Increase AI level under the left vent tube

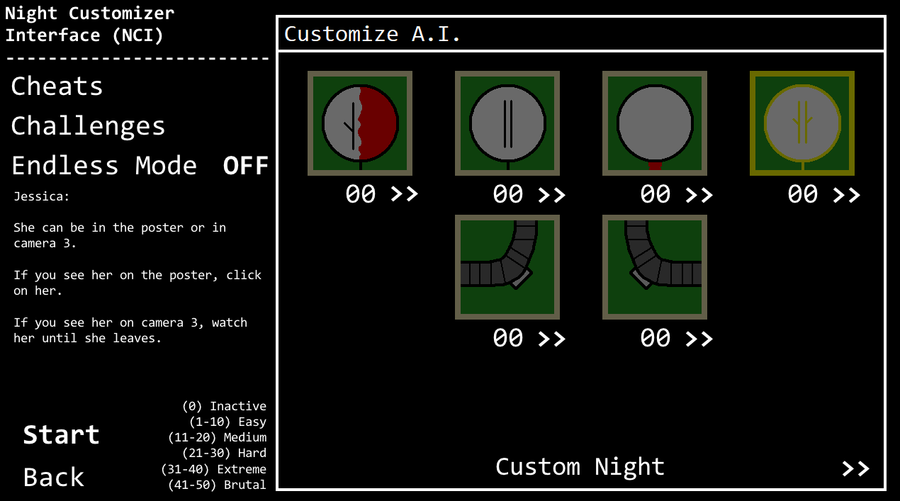(552, 339)
